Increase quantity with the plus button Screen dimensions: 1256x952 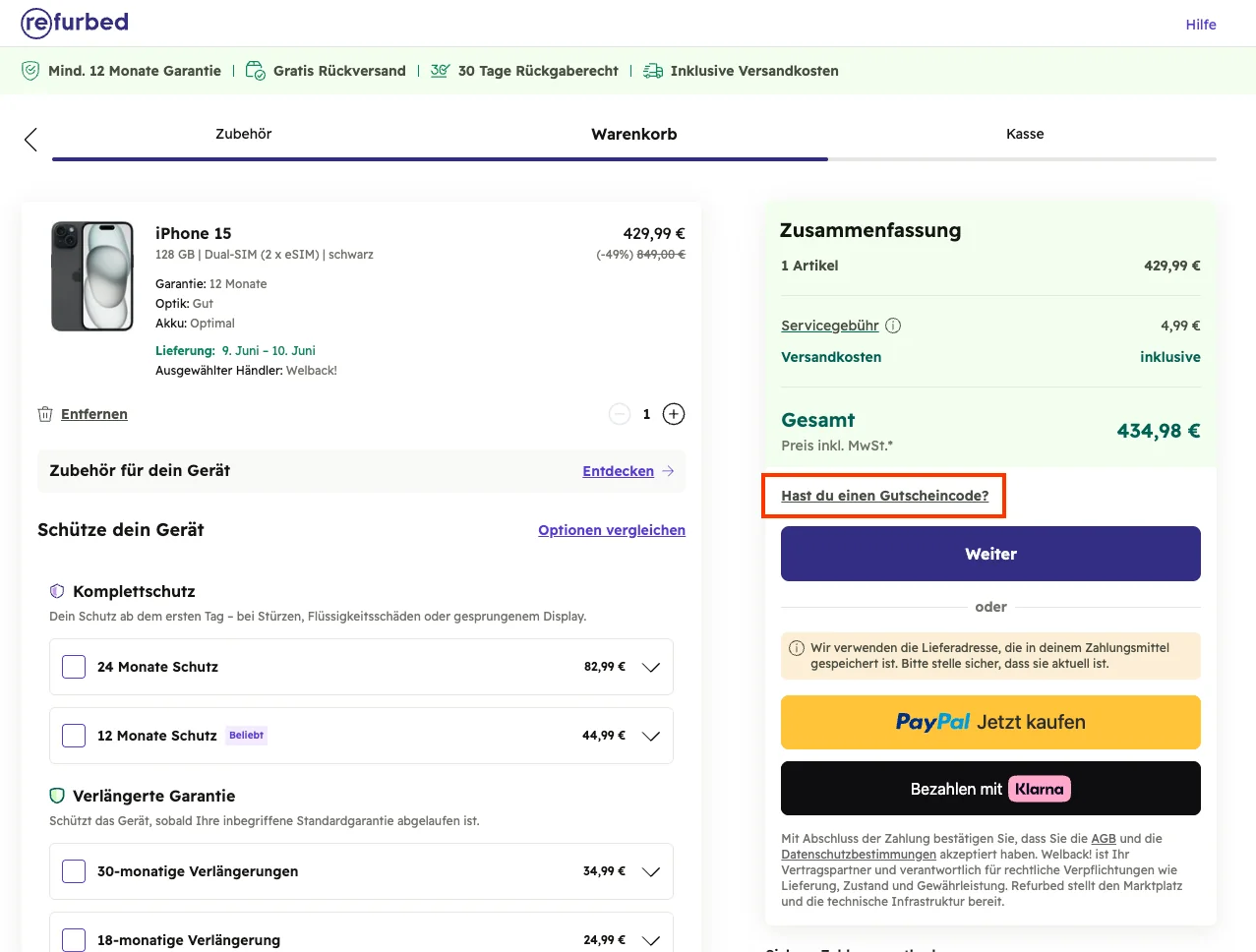pyautogui.click(x=674, y=414)
